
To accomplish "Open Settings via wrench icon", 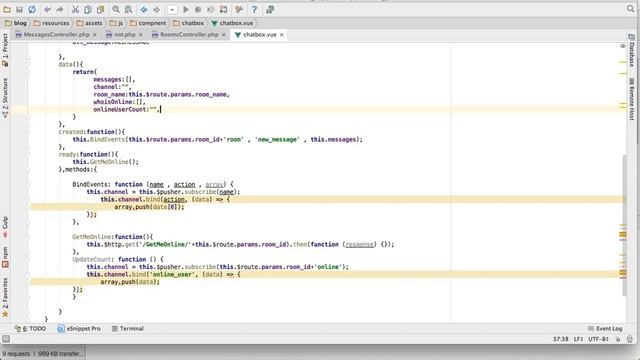I will click(239, 9).
